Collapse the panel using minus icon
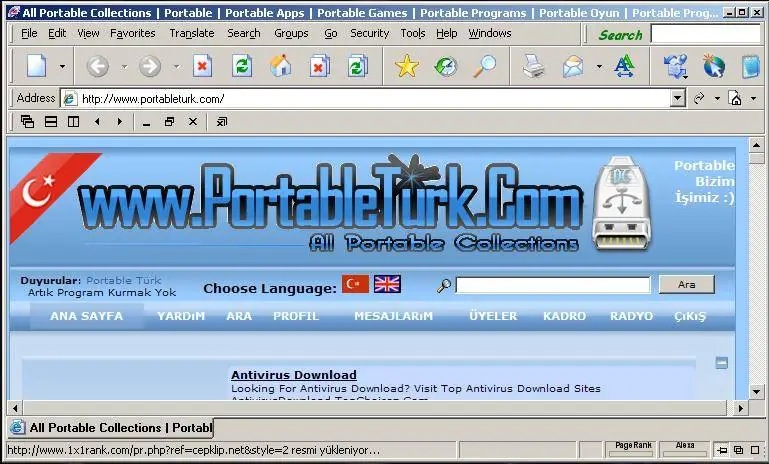The image size is (769, 464). click(x=721, y=363)
